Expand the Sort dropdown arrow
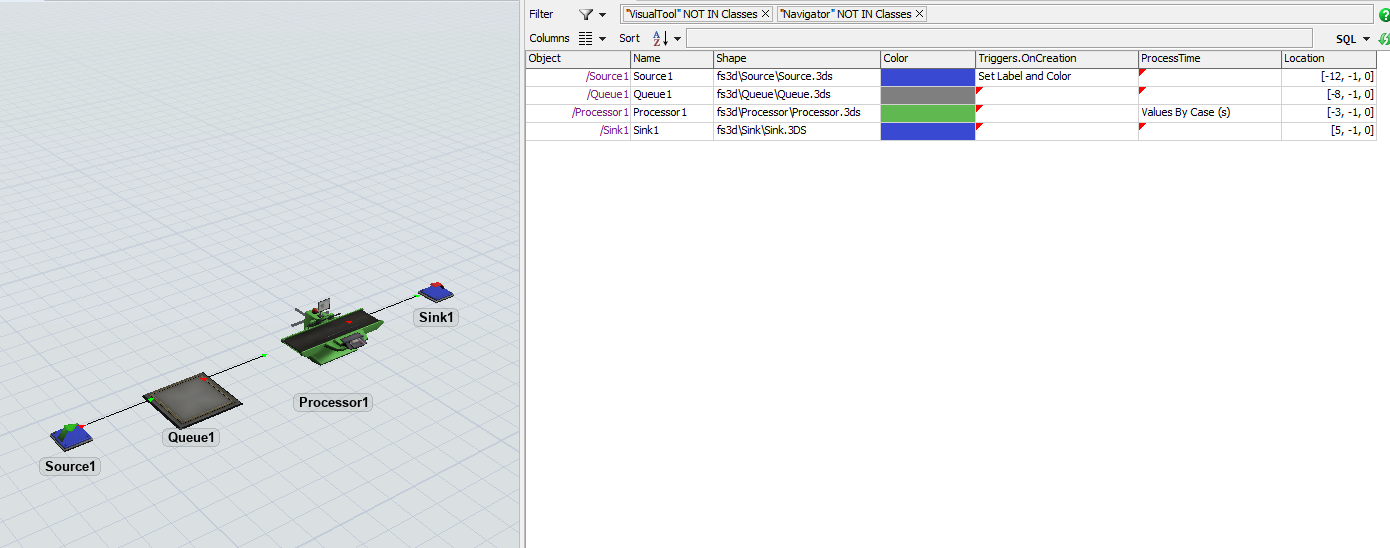The height and width of the screenshot is (548, 1390). [677, 39]
